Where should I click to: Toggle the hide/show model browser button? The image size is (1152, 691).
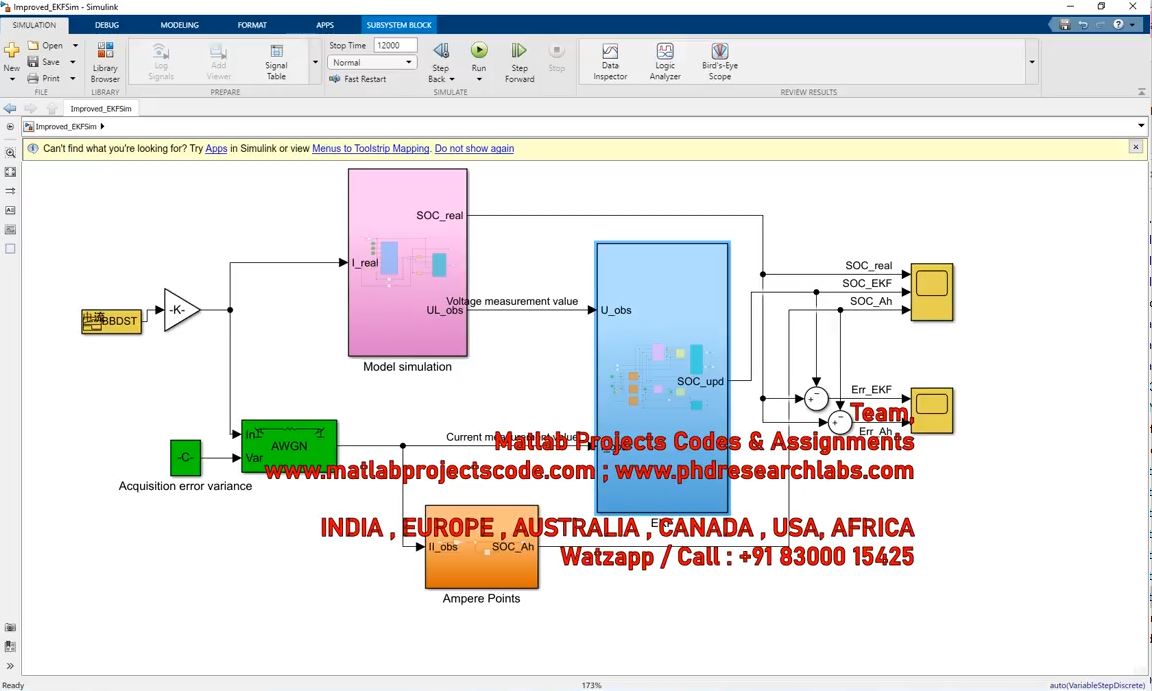click(10, 127)
